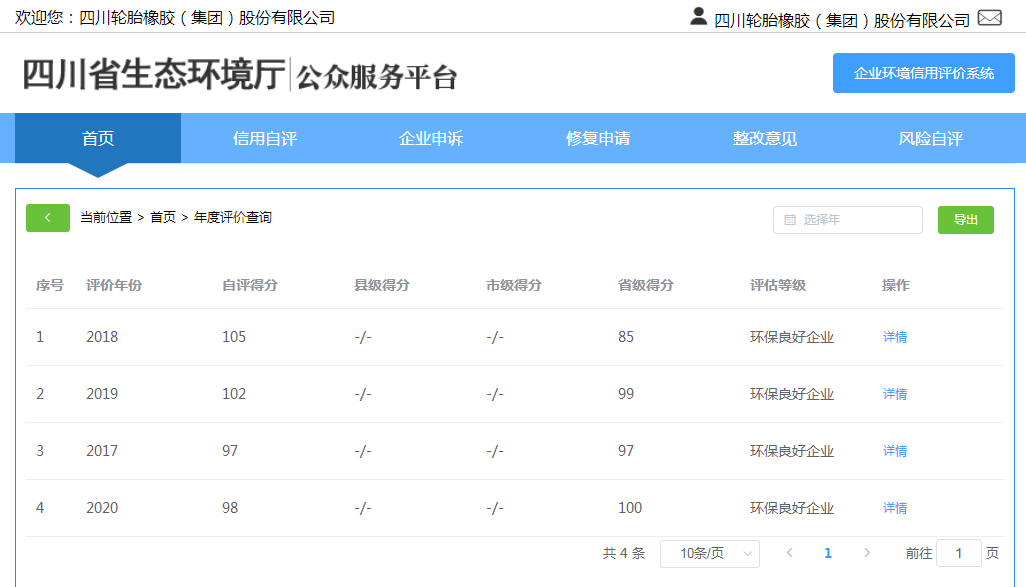Click the 前往 page number input
The height and width of the screenshot is (587, 1026).
(x=959, y=553)
